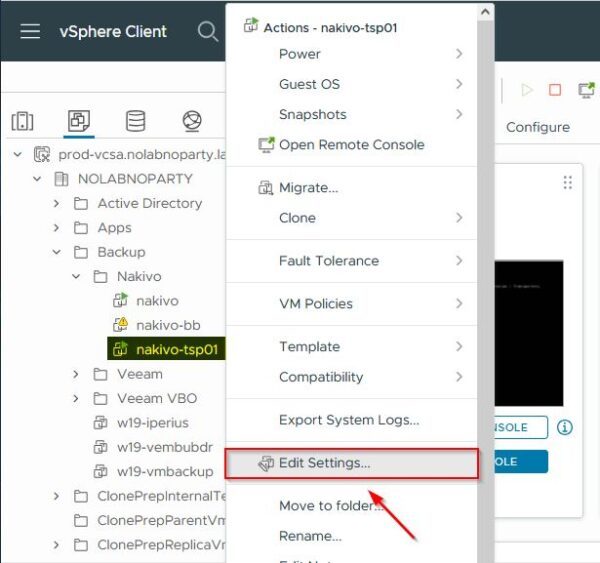Choose Export System Logs...
The image size is (600, 563).
tap(351, 420)
